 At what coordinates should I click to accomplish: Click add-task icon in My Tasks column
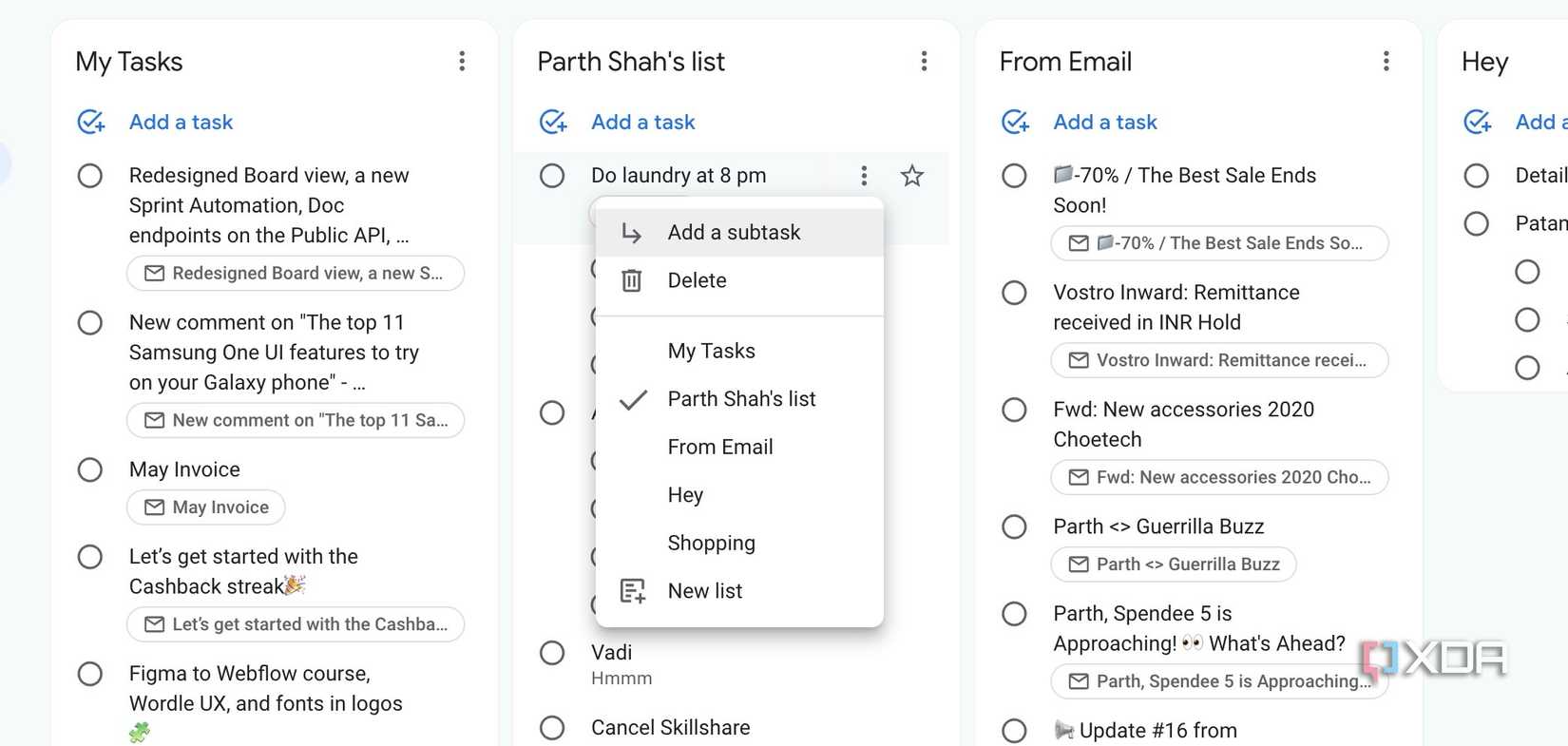[x=91, y=122]
